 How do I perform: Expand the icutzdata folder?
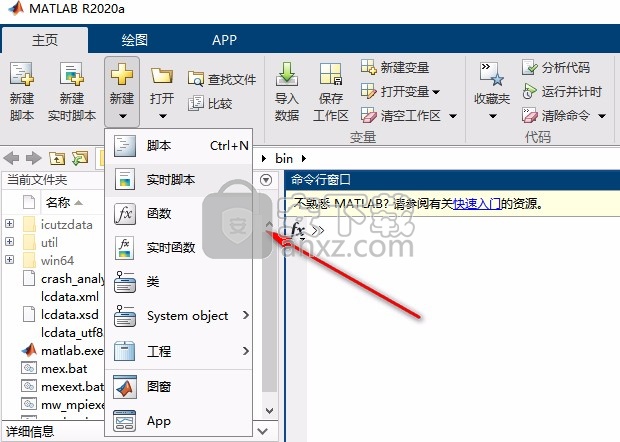[x=9, y=224]
